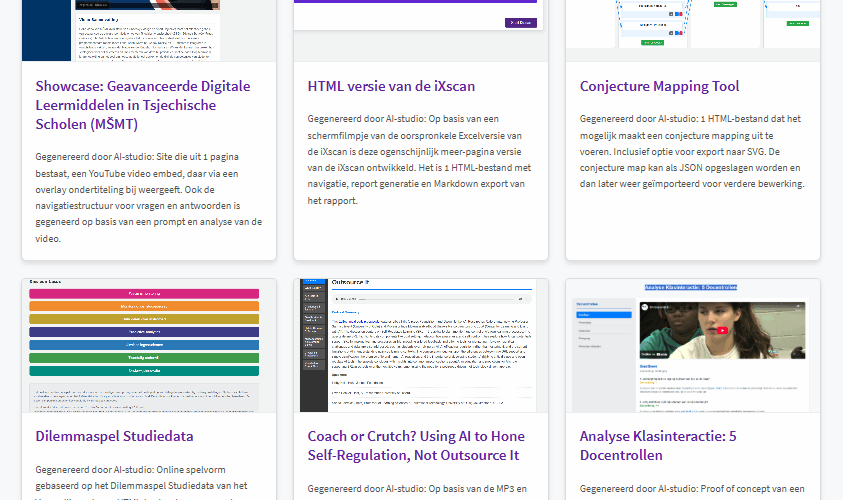Click the purple button in the iXscan preview

point(521,22)
